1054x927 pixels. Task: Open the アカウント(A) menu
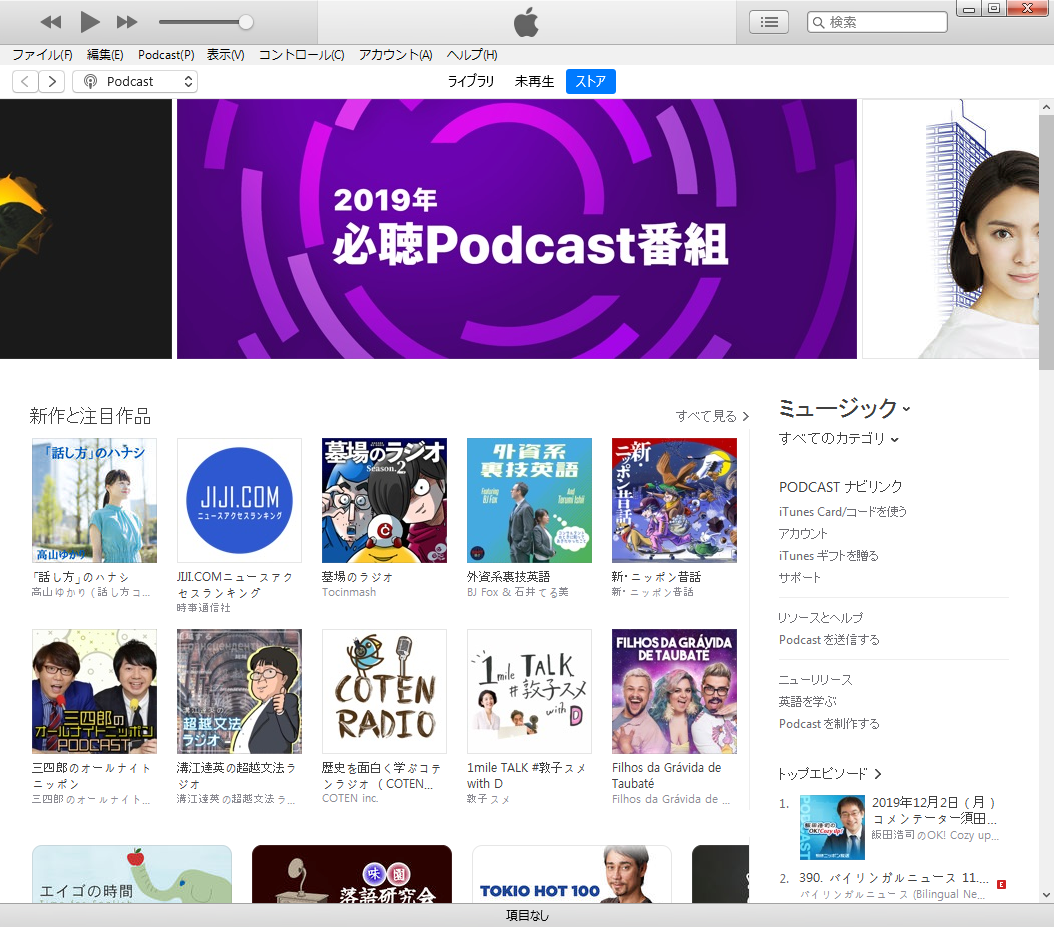coord(395,54)
